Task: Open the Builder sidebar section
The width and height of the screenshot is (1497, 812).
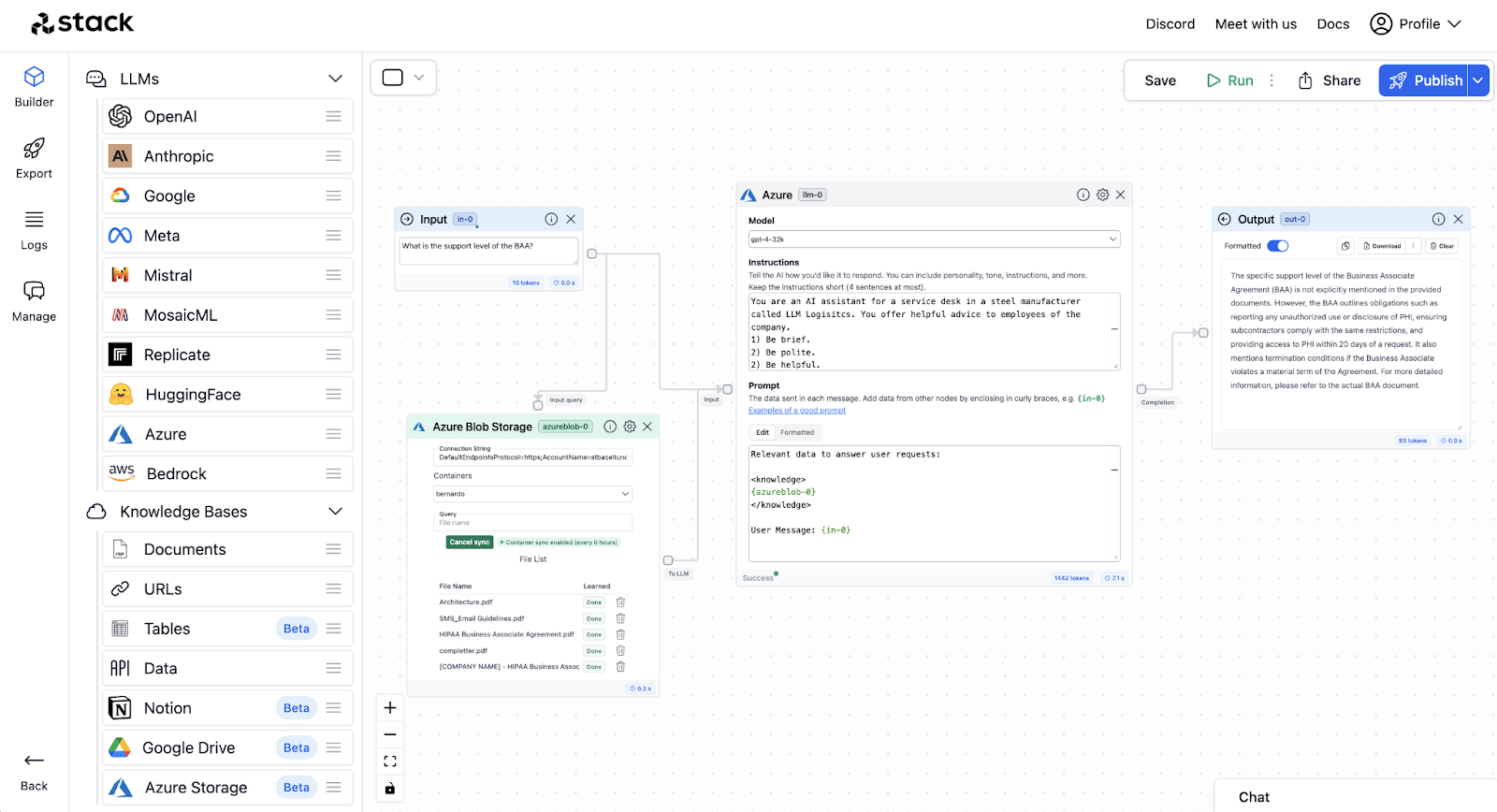Action: click(34, 87)
